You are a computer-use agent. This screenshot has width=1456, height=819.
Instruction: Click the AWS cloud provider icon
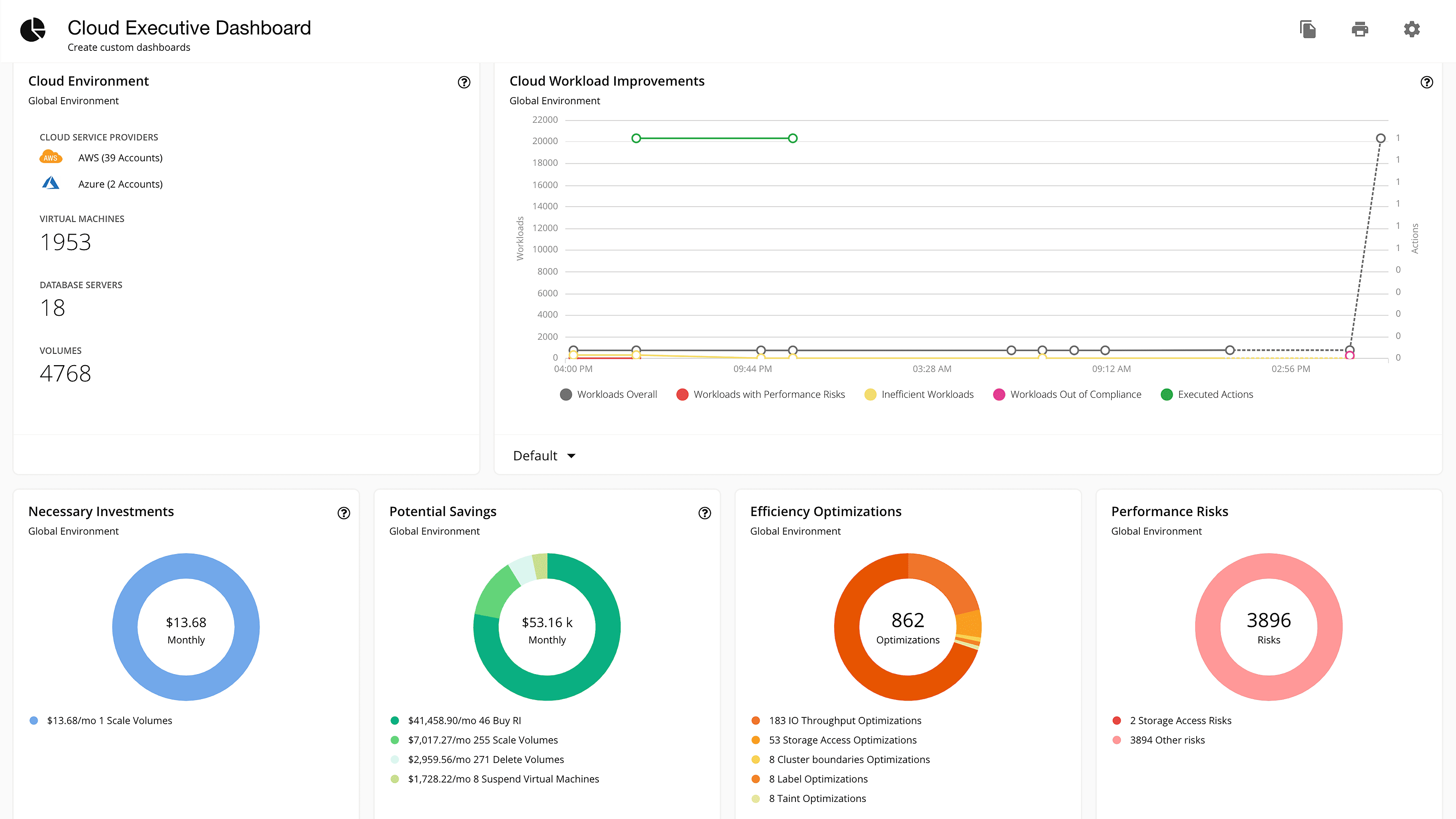coord(51,157)
